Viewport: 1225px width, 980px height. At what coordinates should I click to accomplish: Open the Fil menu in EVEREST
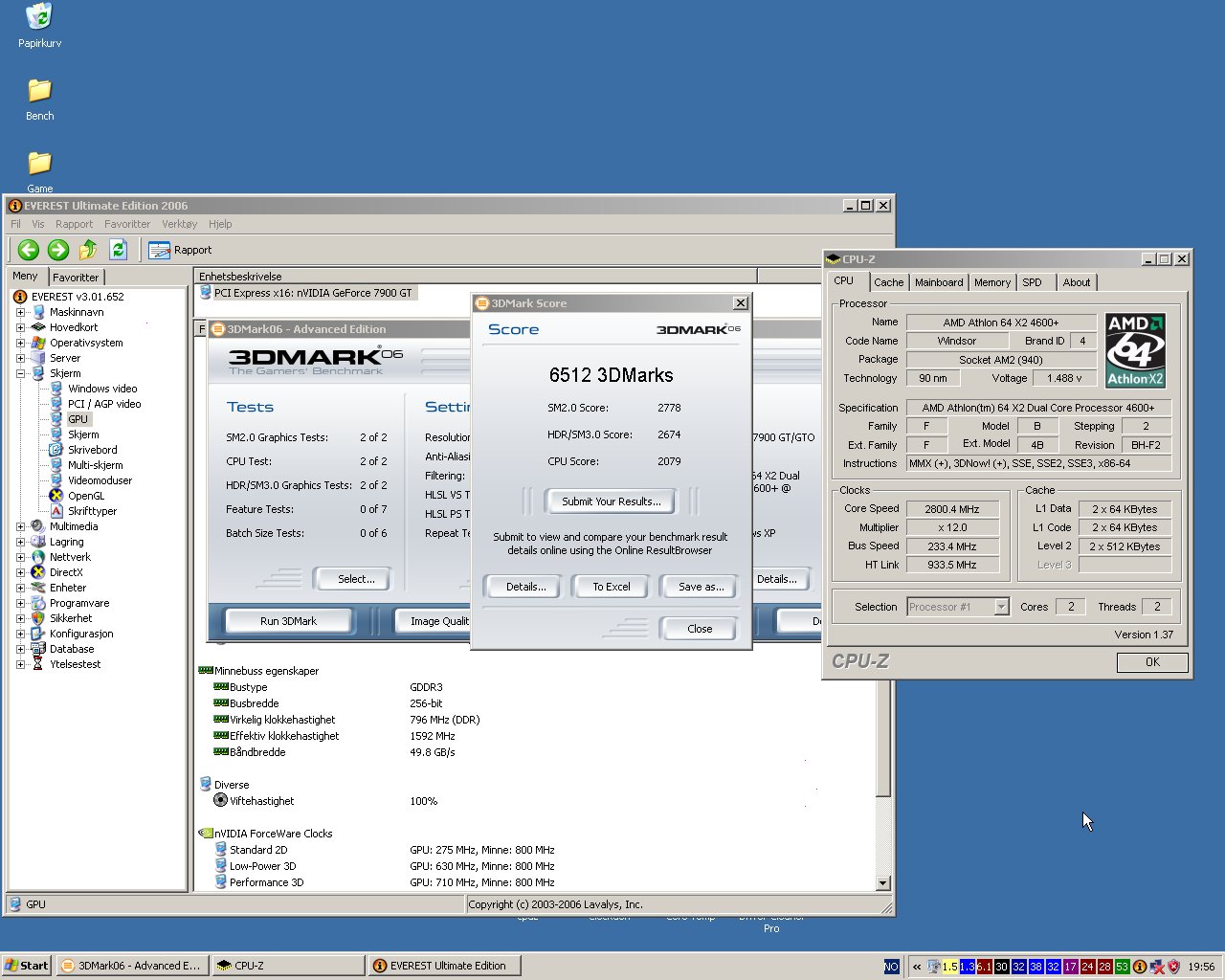coord(15,224)
